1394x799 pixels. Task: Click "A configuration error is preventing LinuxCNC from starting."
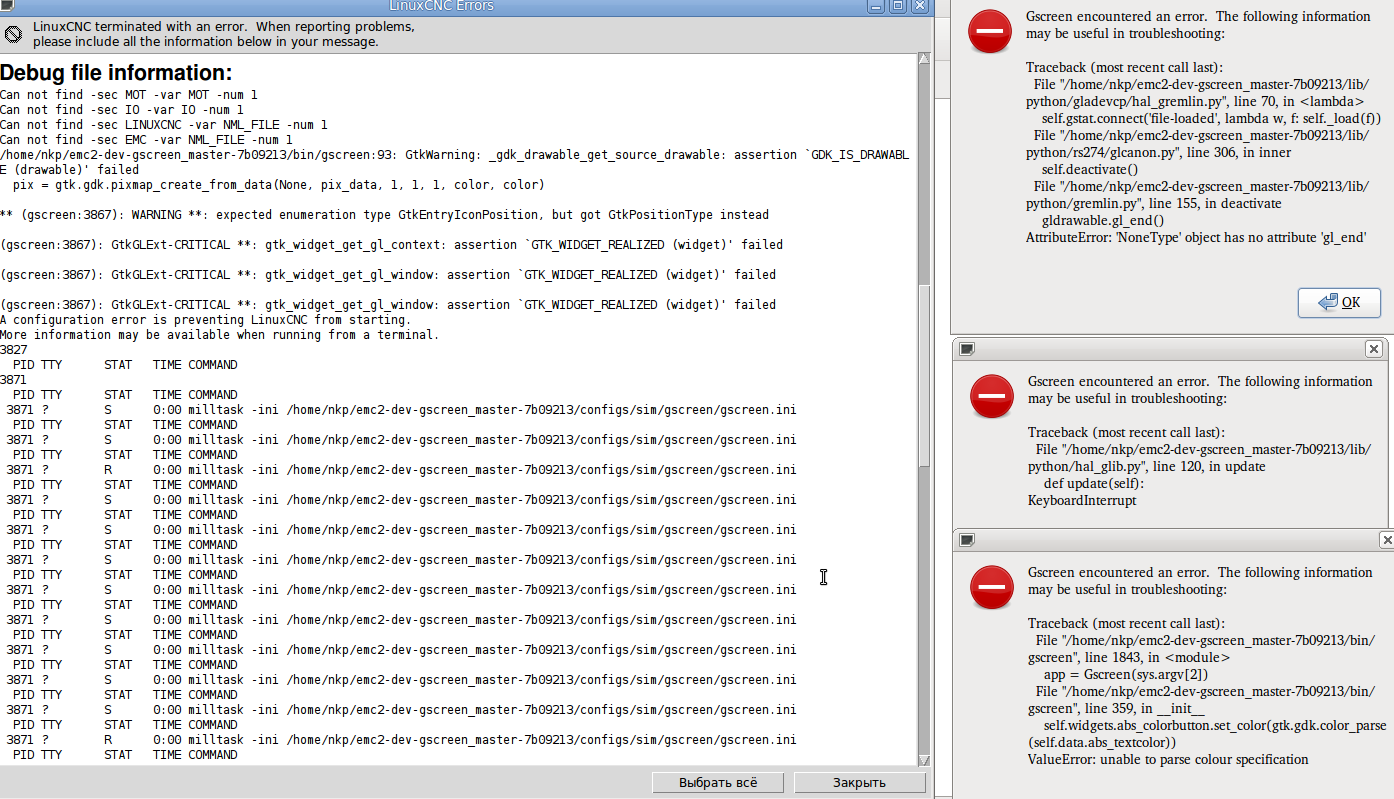click(206, 320)
